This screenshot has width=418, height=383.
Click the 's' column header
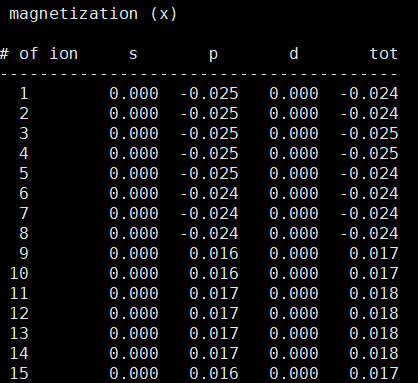(x=133, y=54)
